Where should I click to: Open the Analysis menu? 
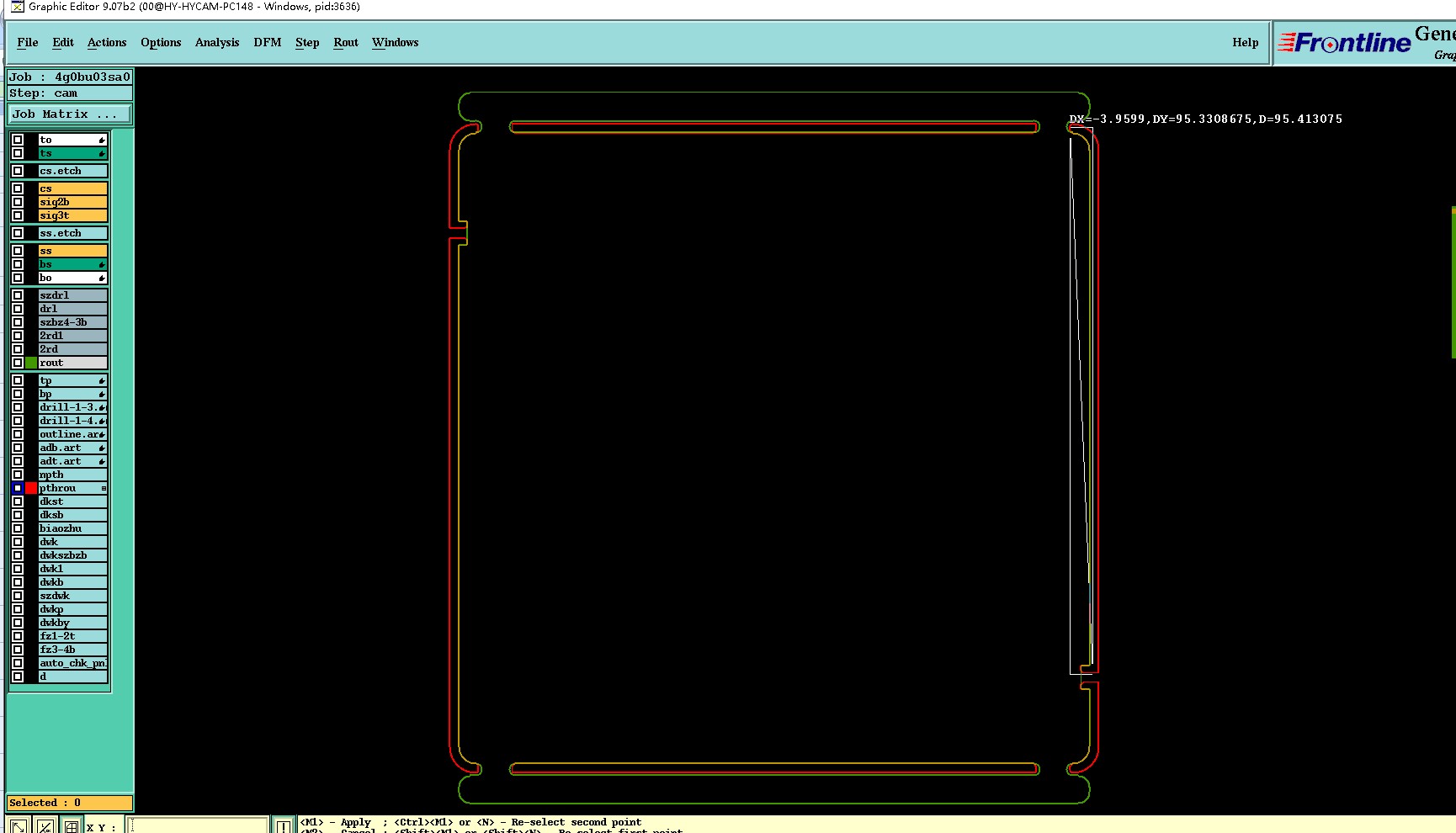pos(217,42)
